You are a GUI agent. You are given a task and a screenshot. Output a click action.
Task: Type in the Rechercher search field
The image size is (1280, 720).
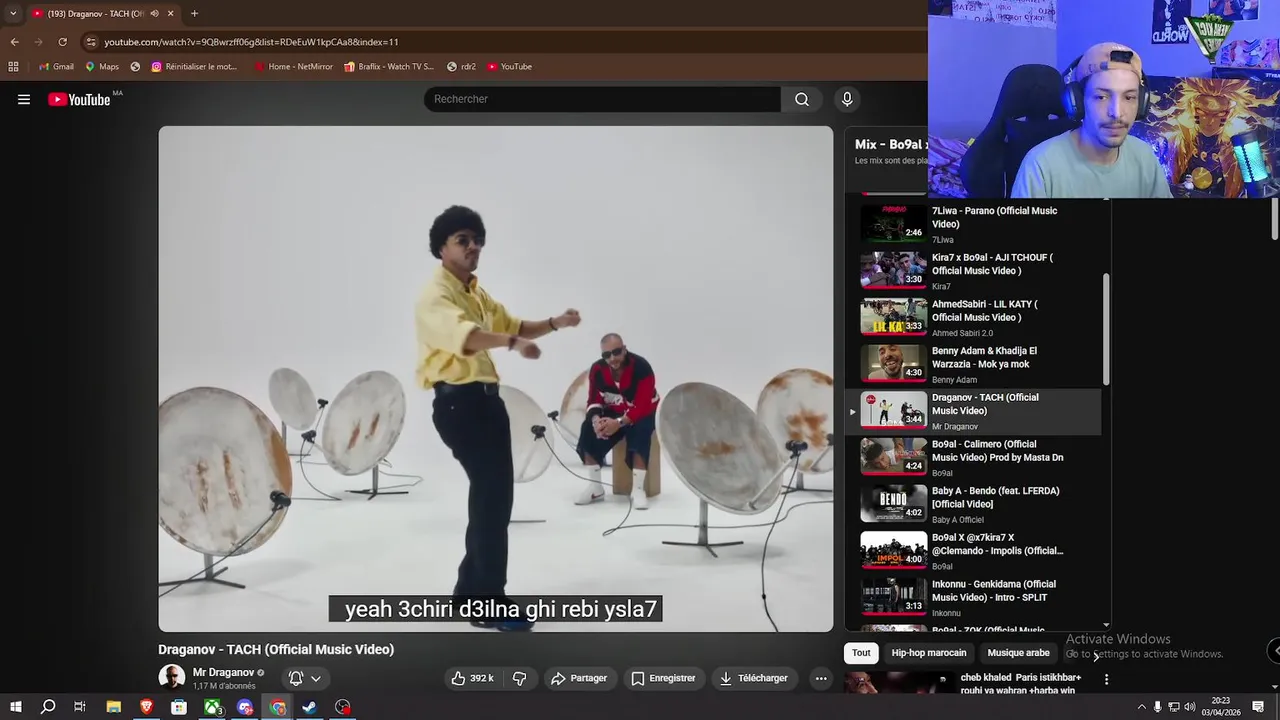[602, 99]
